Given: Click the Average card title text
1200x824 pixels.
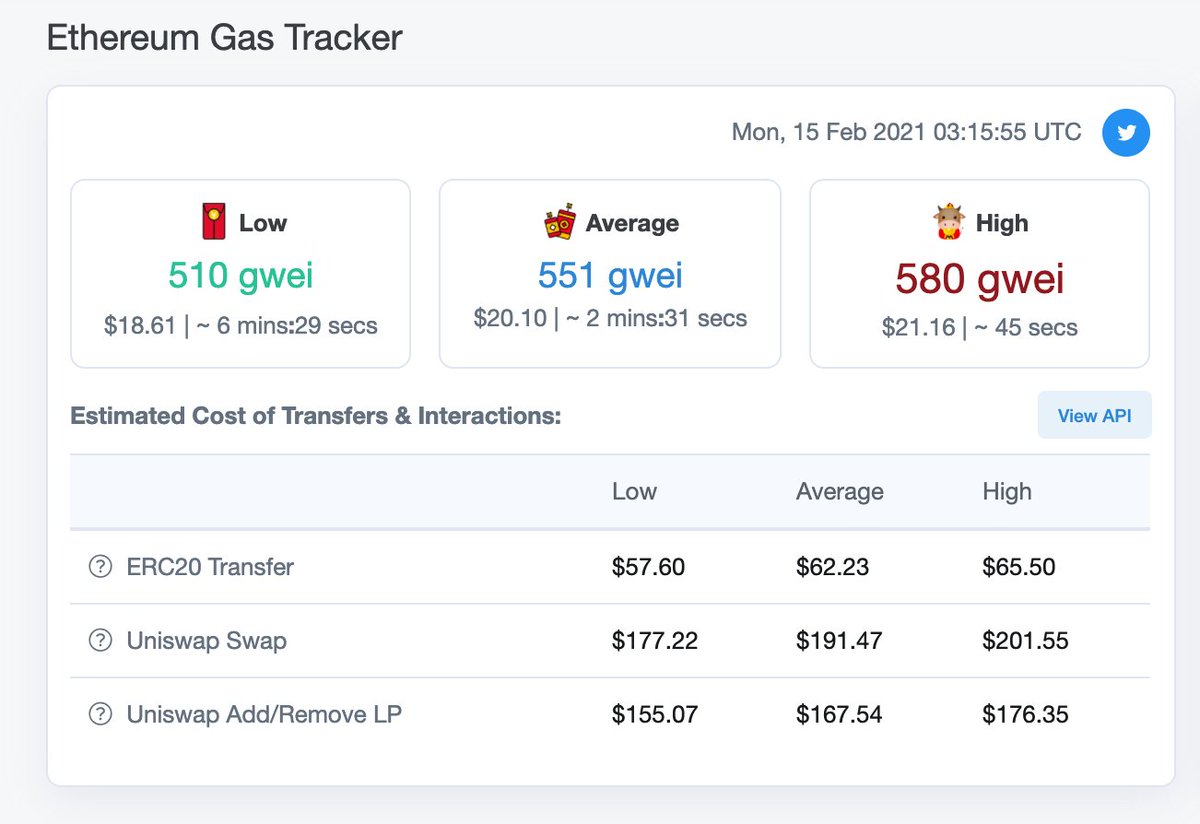Looking at the screenshot, I should [632, 223].
